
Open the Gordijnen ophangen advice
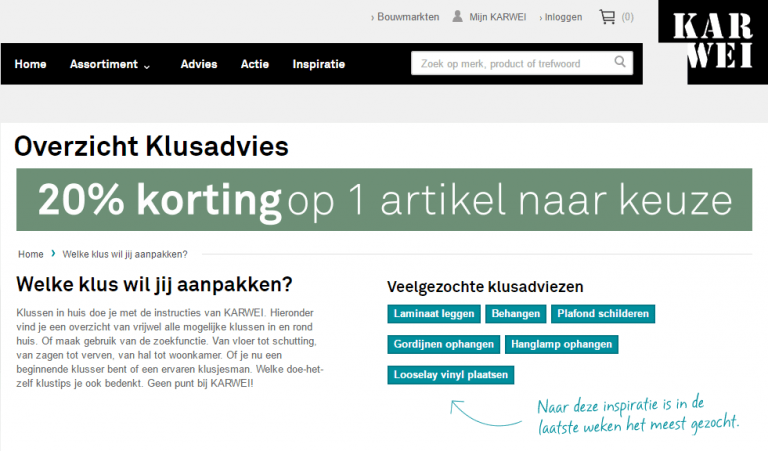click(x=444, y=344)
